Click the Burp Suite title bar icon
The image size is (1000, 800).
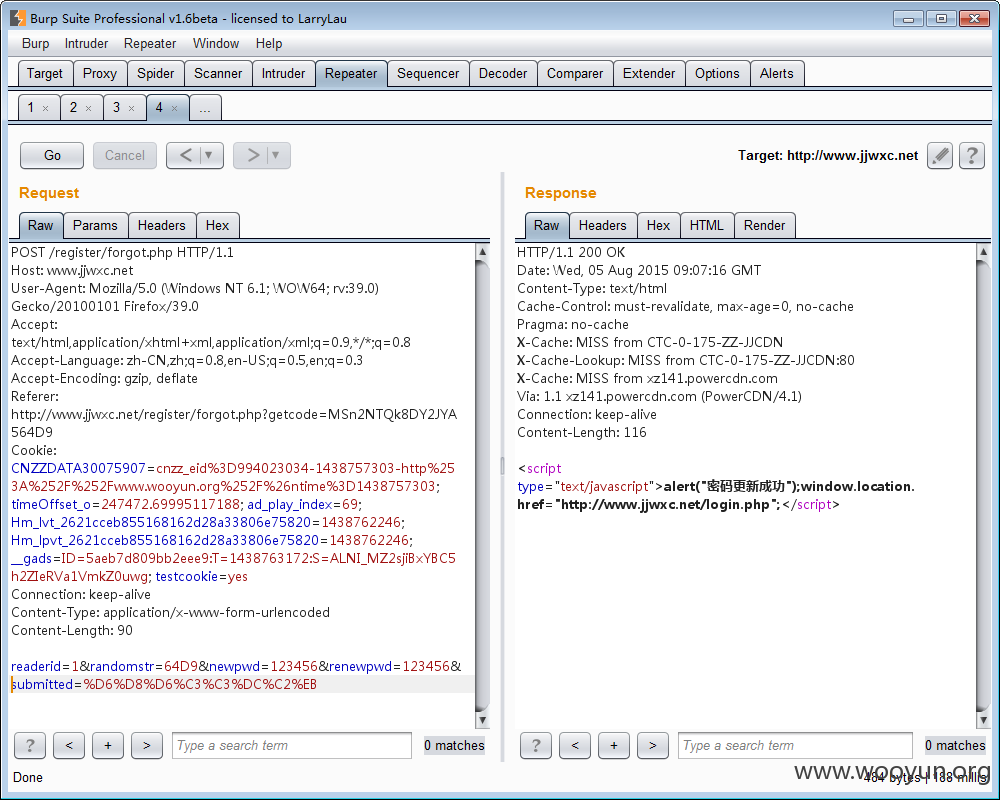click(x=18, y=18)
